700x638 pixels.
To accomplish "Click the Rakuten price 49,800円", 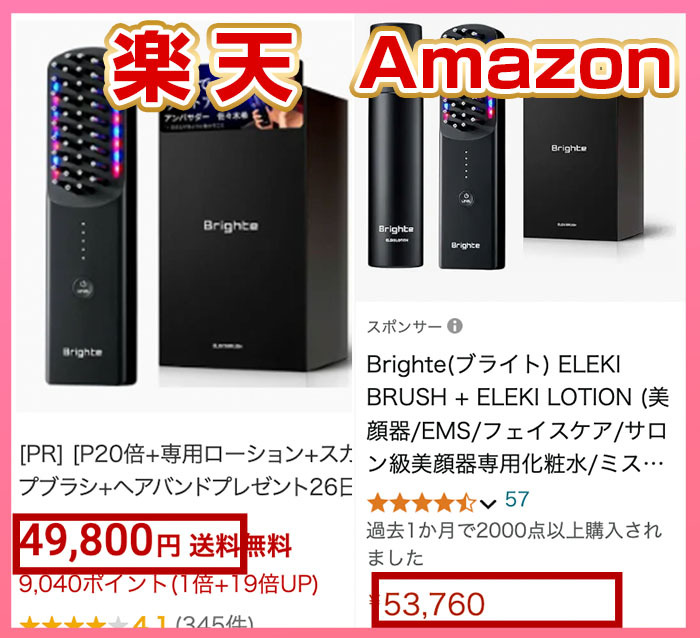I will (x=99, y=540).
